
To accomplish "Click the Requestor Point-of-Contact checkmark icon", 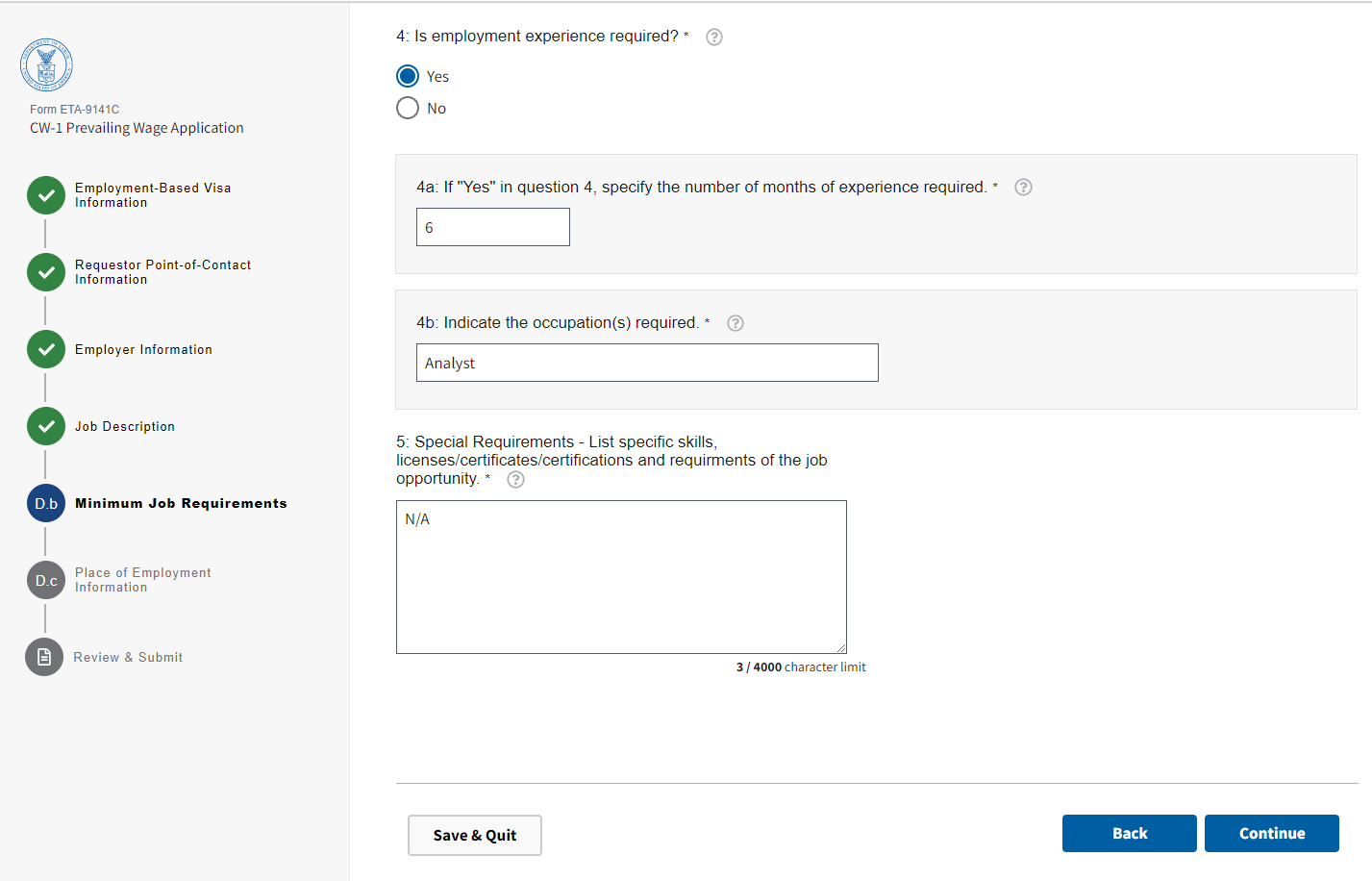I will coord(46,272).
